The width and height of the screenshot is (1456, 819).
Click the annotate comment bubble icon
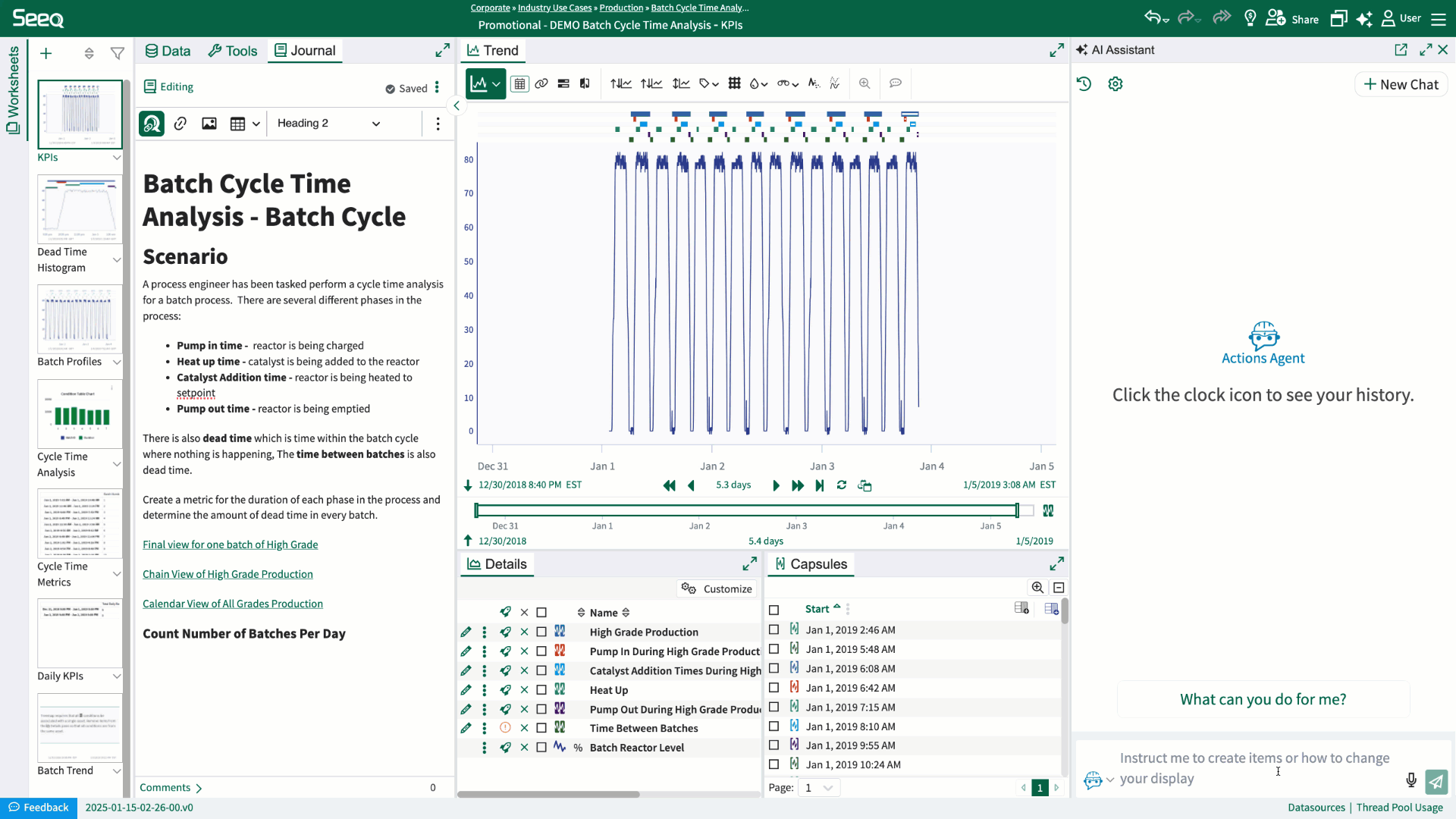pos(896,83)
